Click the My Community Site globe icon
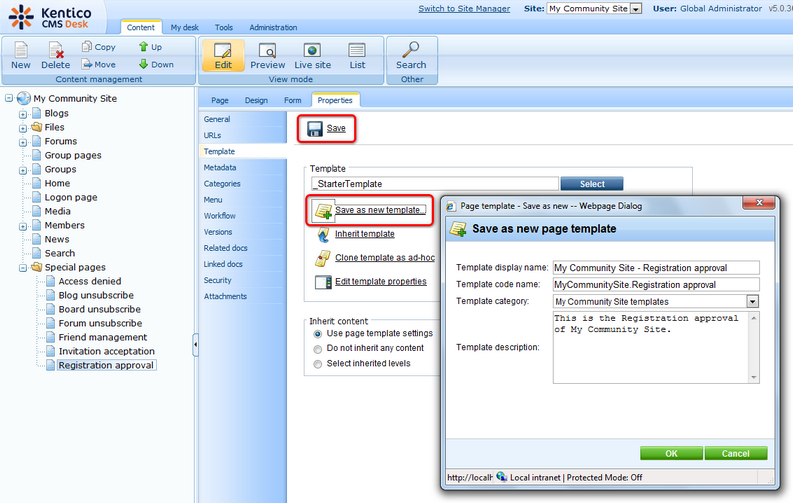This screenshot has width=793, height=503. (23, 98)
